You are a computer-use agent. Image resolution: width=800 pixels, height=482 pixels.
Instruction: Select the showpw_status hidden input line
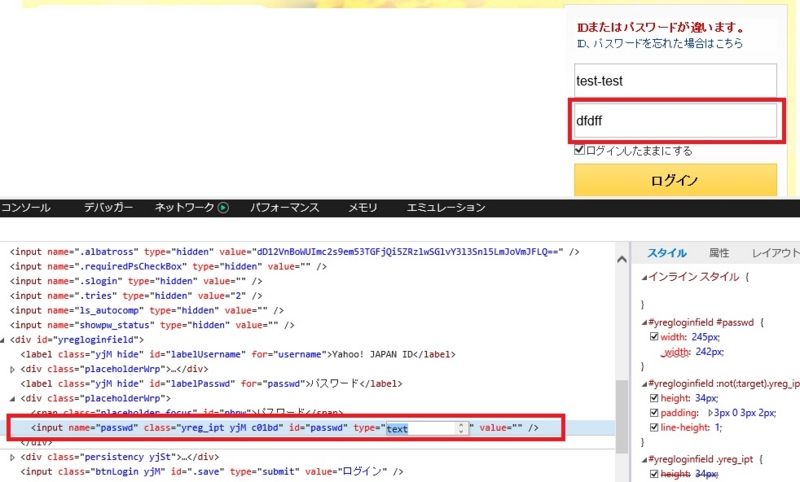click(152, 325)
